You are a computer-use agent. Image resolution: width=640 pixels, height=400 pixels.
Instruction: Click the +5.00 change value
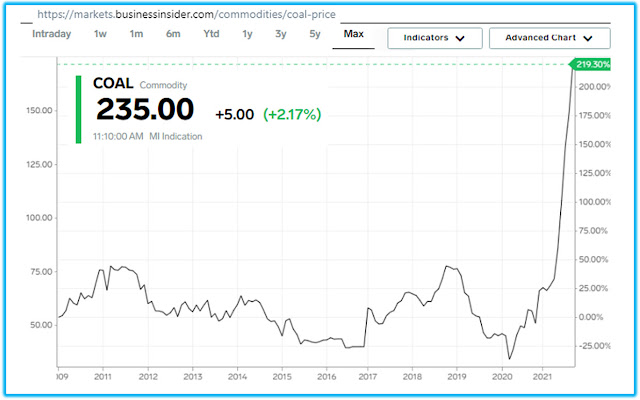coord(235,115)
